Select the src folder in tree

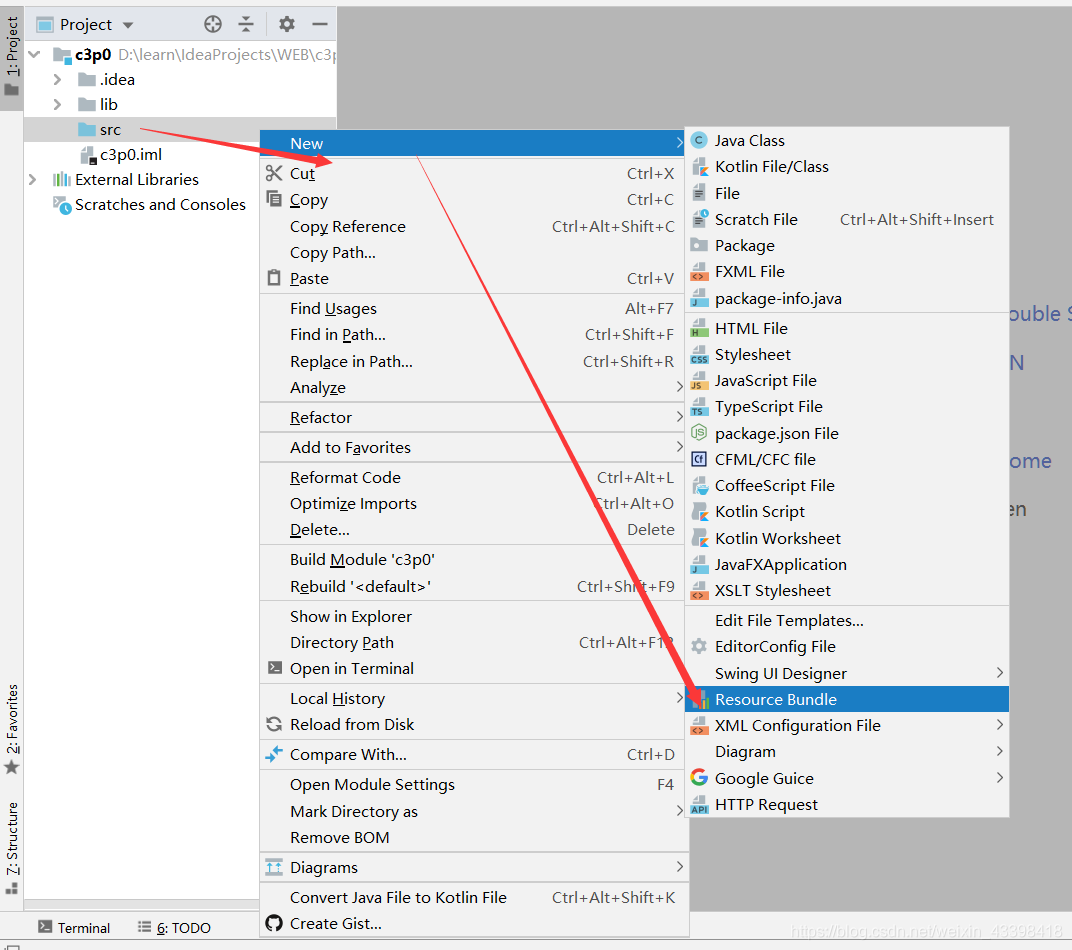(x=180, y=130)
